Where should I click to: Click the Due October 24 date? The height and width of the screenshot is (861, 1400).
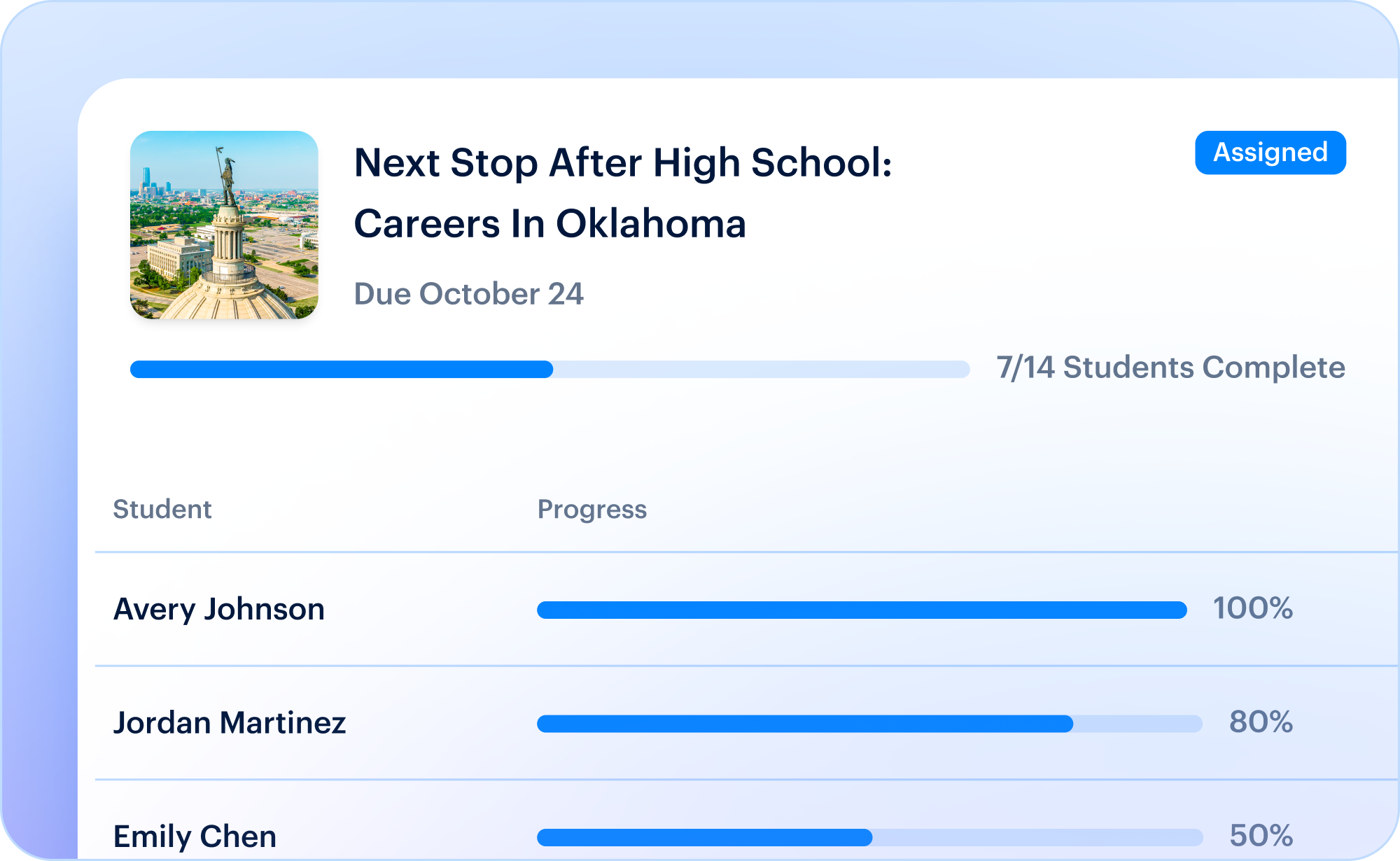click(x=468, y=294)
